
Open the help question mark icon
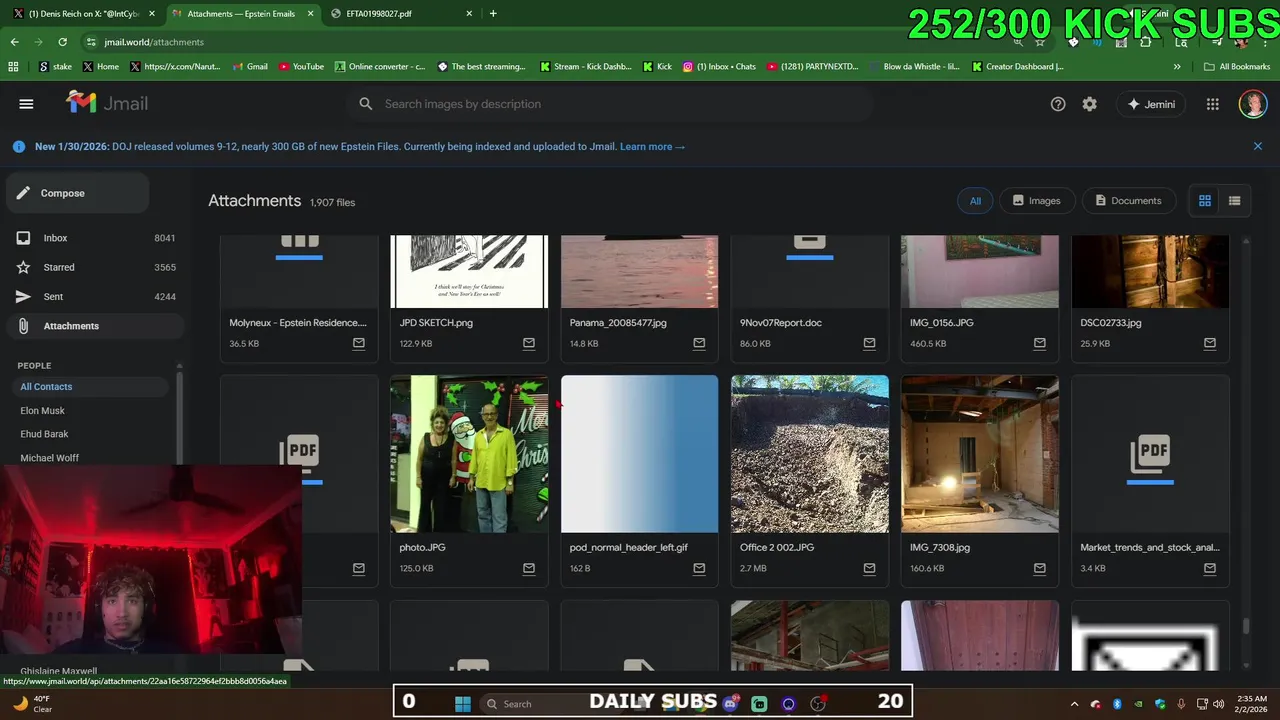[1058, 104]
